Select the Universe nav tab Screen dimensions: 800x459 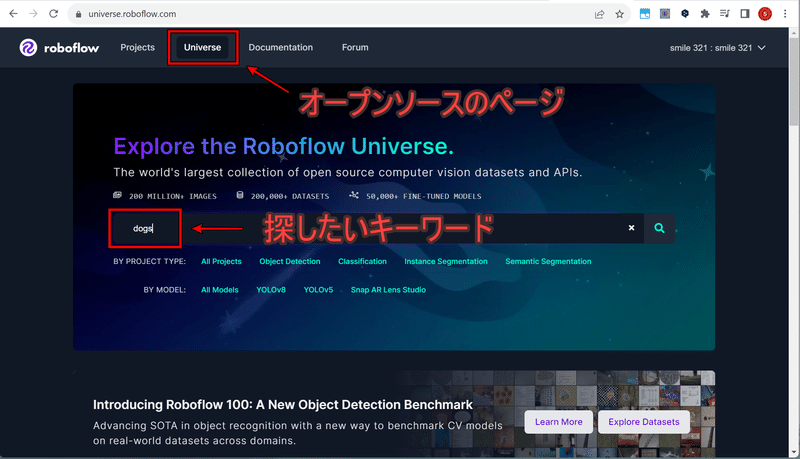coord(203,47)
